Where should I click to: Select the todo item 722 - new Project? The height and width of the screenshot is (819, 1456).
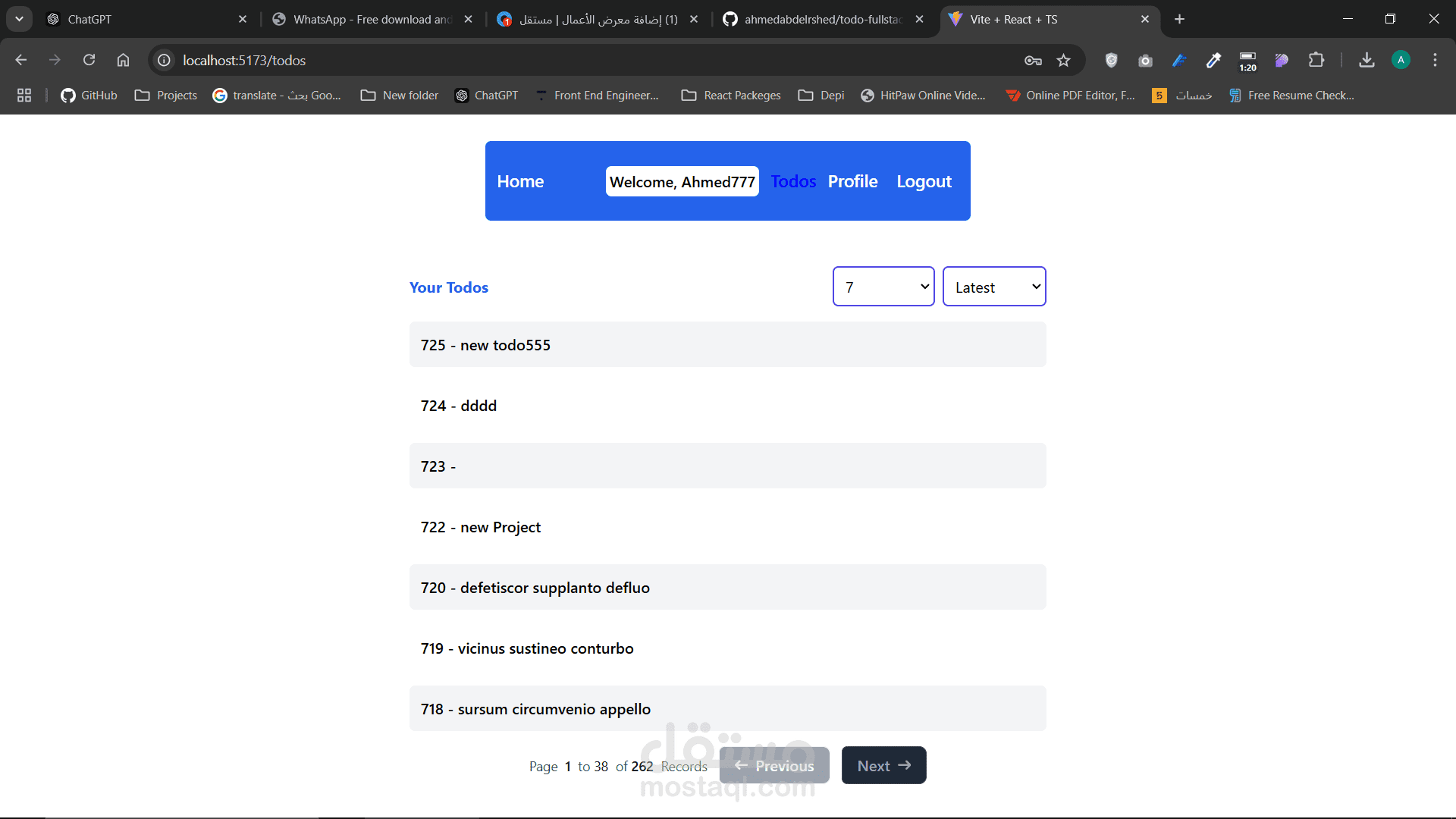(x=727, y=527)
